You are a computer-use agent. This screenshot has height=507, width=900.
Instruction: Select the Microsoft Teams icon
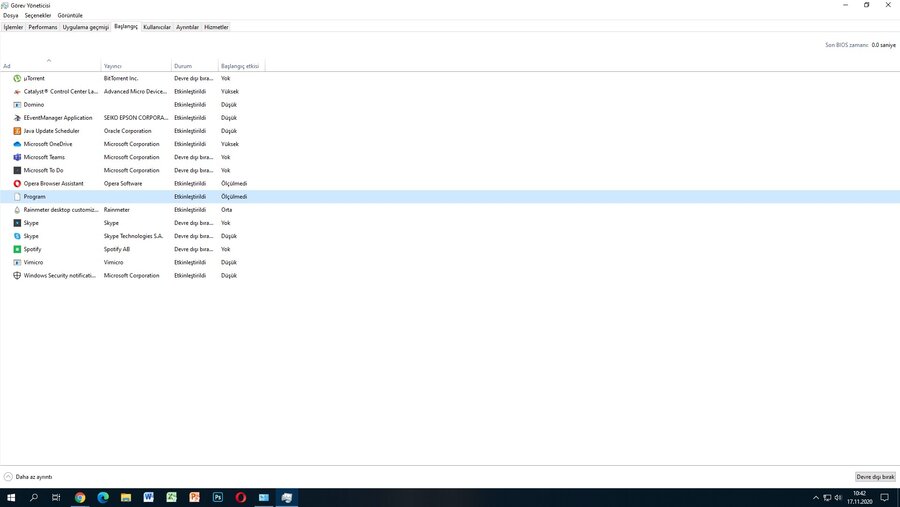(17, 157)
